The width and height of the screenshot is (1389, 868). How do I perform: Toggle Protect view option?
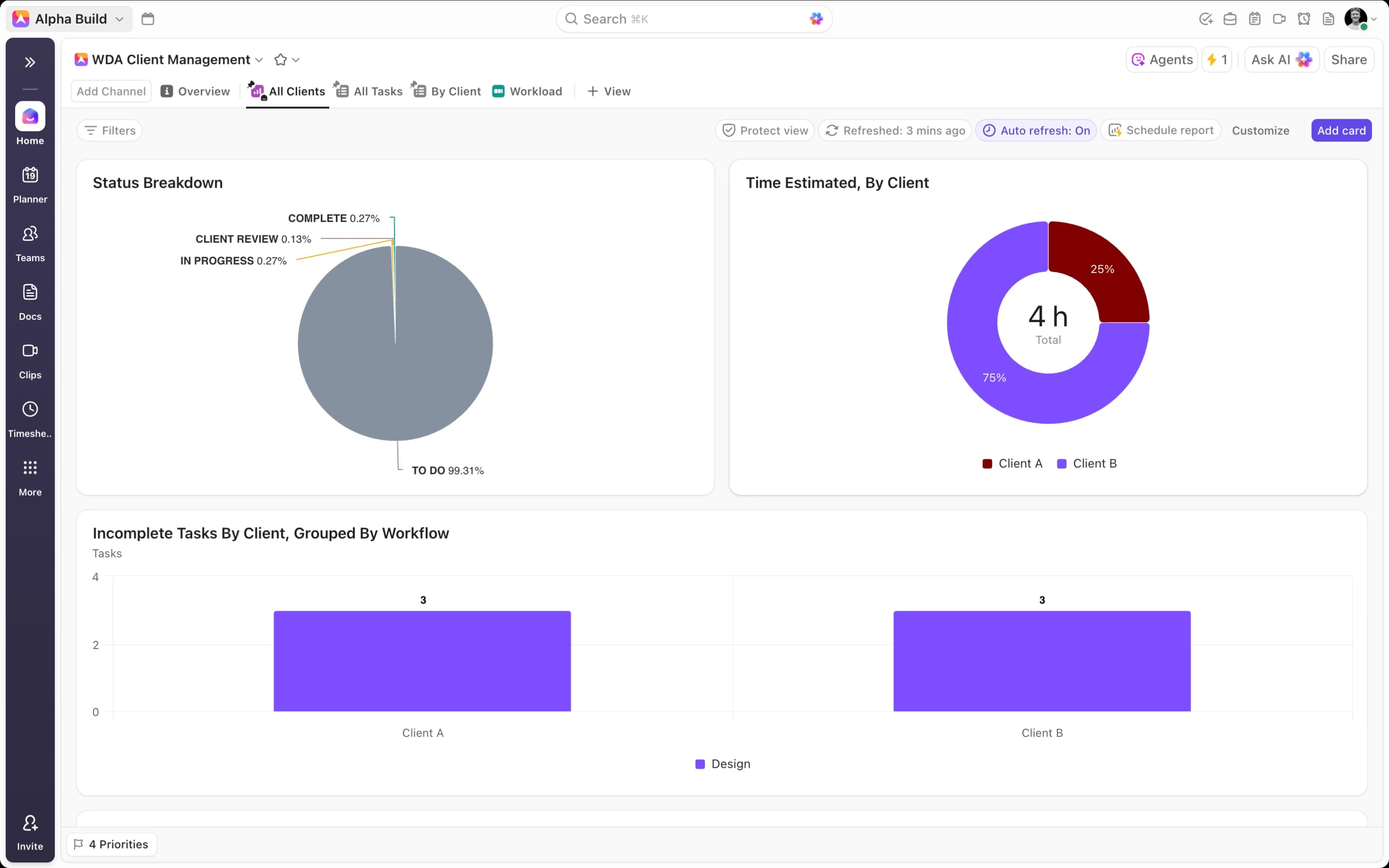765,130
